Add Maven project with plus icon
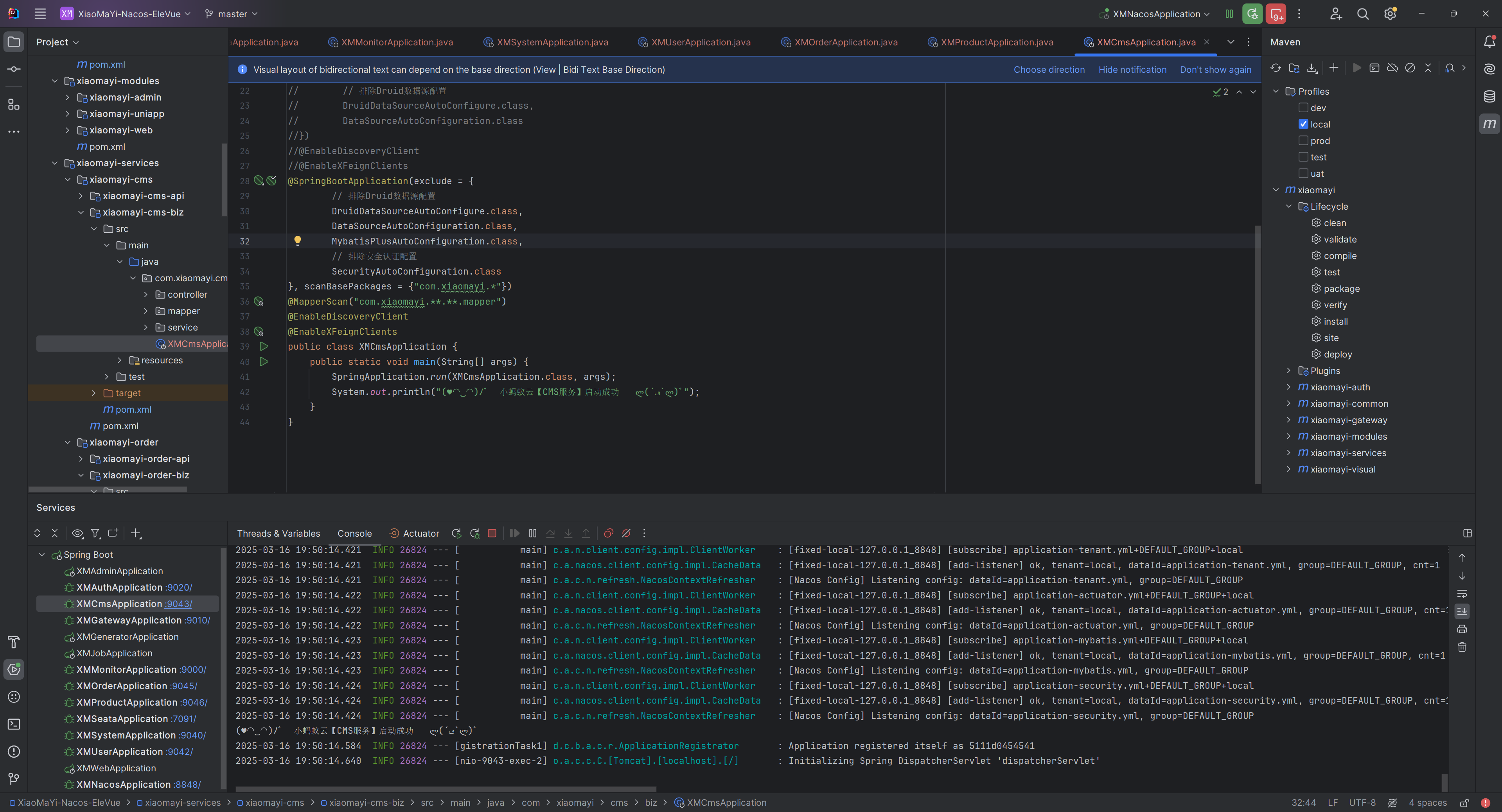 click(1334, 68)
